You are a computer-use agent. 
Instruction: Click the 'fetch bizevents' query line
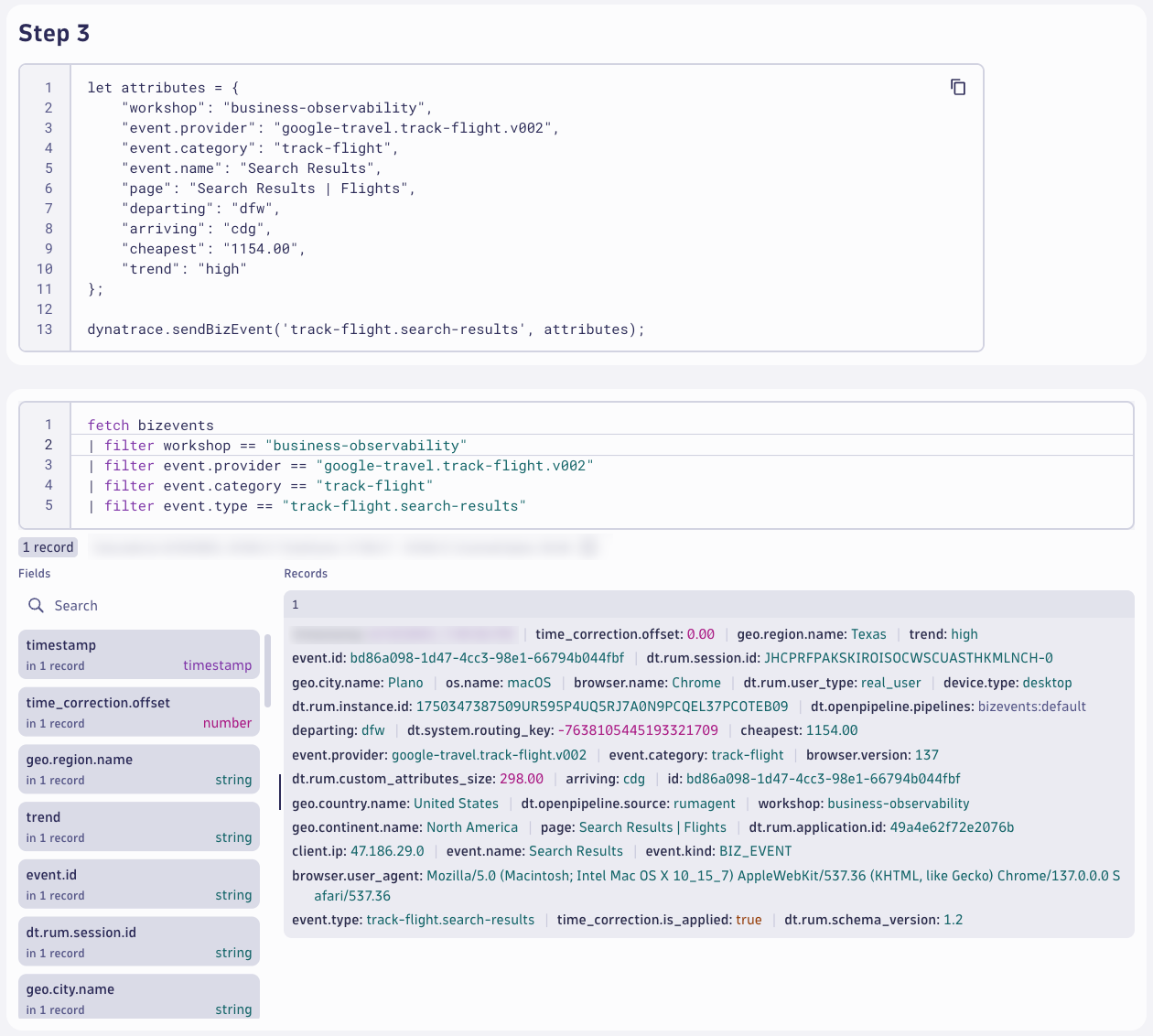pos(151,426)
